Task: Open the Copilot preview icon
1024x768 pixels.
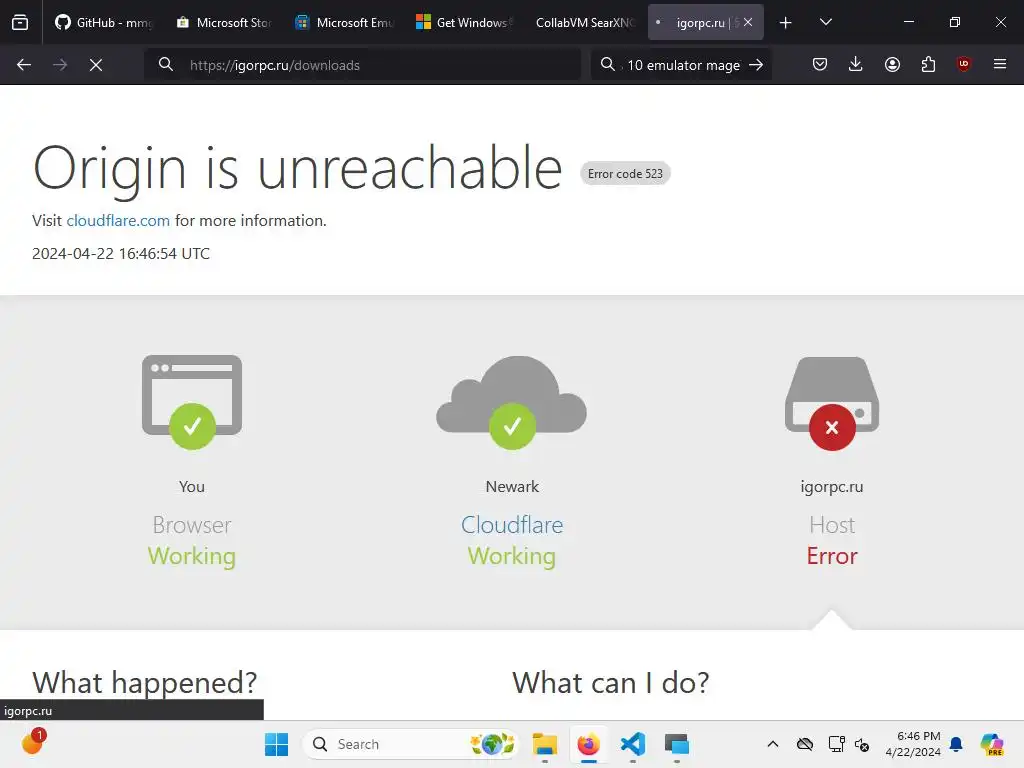Action: coord(992,744)
